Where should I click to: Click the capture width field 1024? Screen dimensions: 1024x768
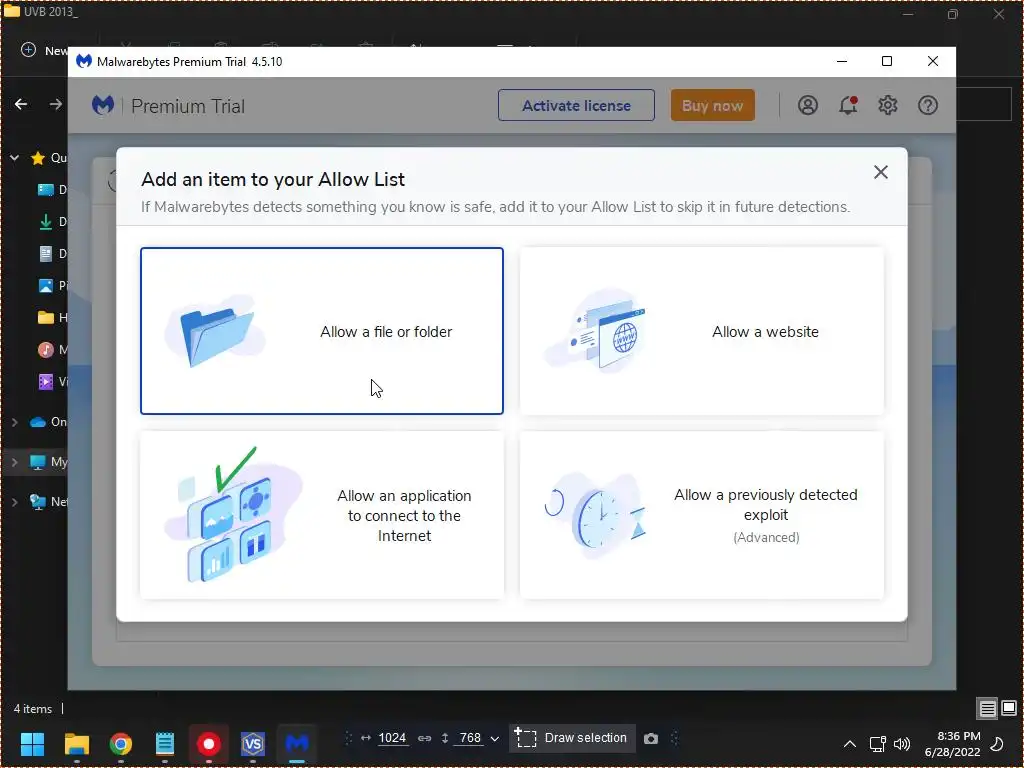click(392, 738)
